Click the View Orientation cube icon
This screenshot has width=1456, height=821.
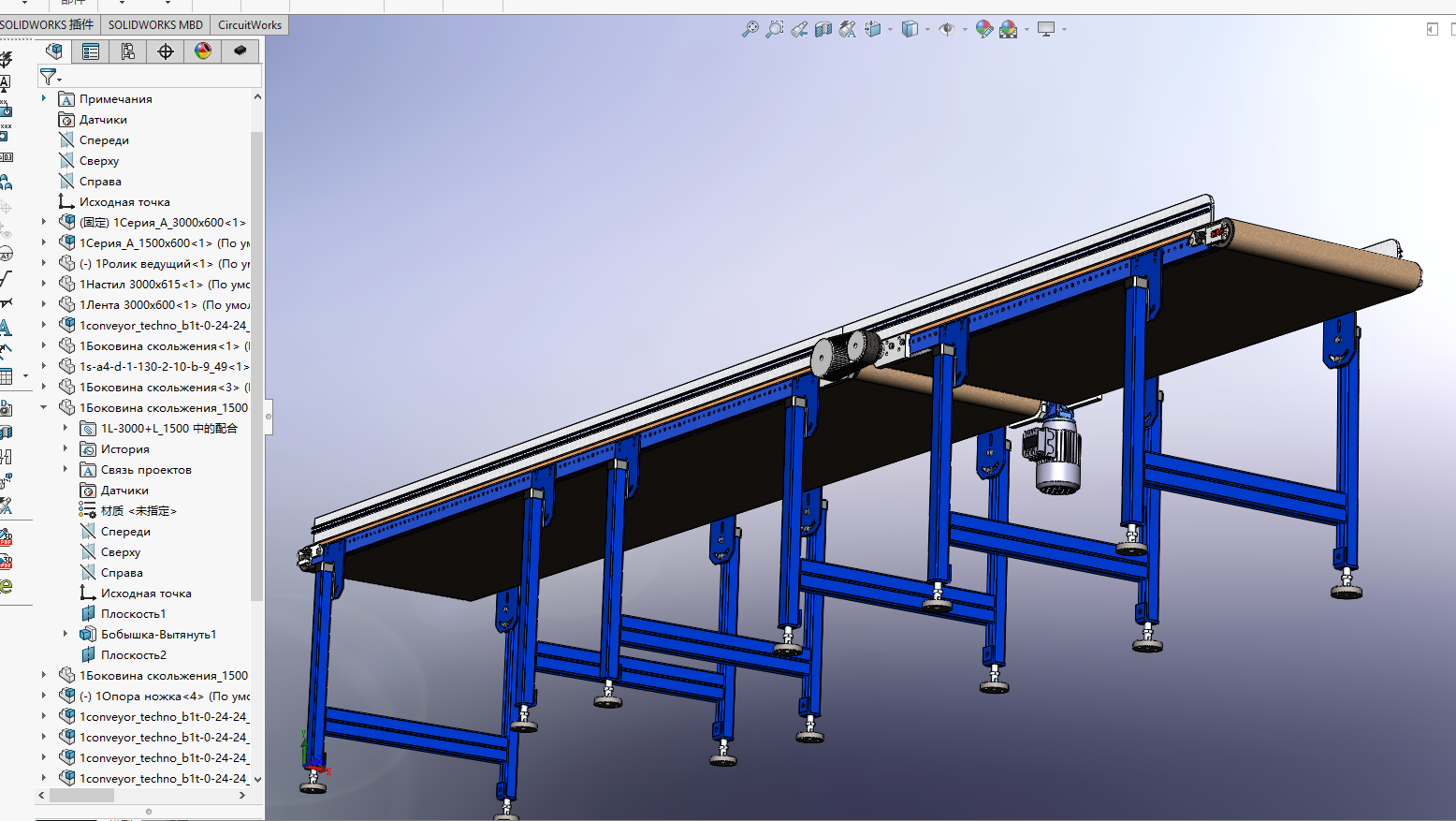(x=872, y=29)
